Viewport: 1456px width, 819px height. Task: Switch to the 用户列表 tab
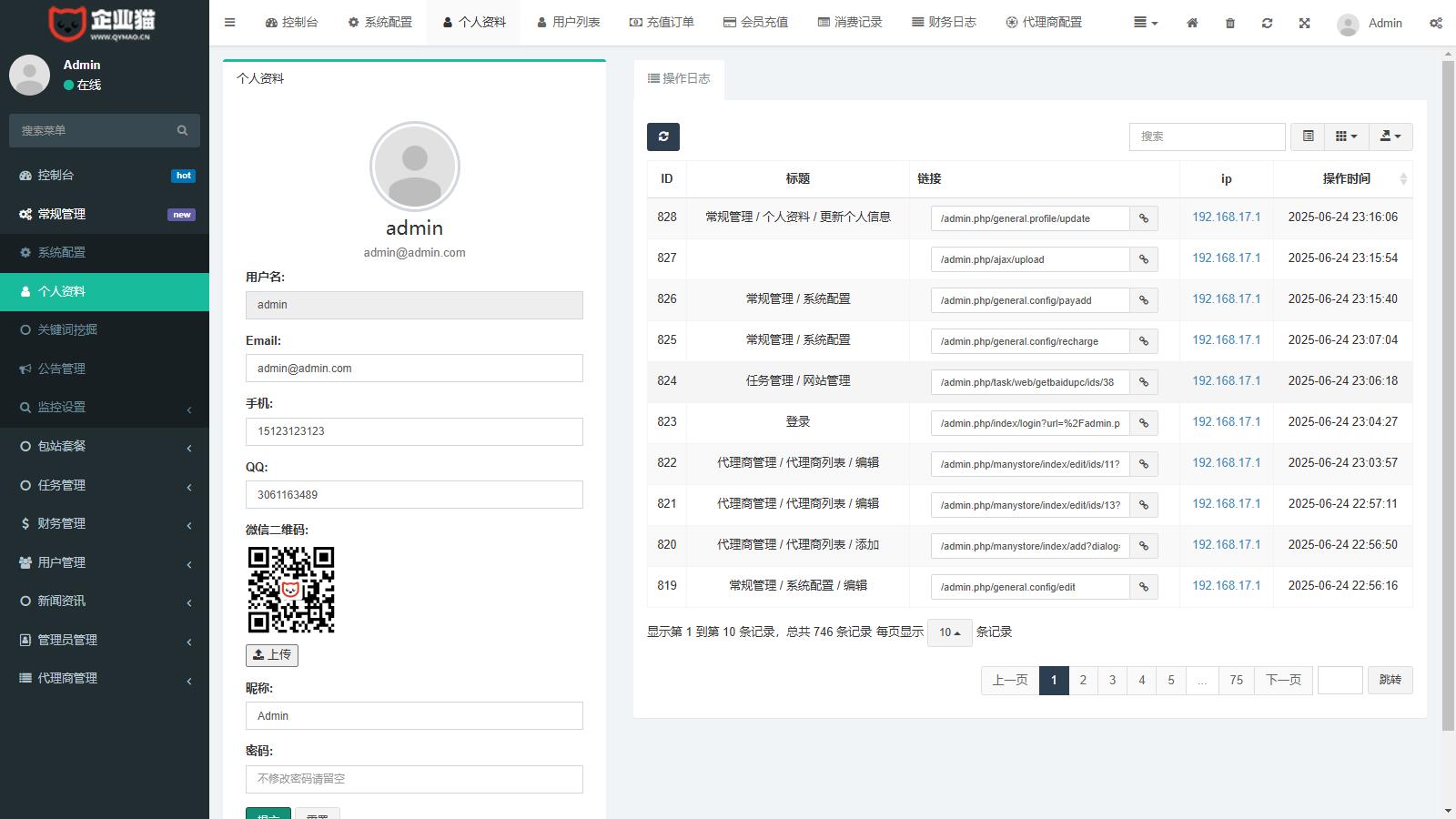568,23
